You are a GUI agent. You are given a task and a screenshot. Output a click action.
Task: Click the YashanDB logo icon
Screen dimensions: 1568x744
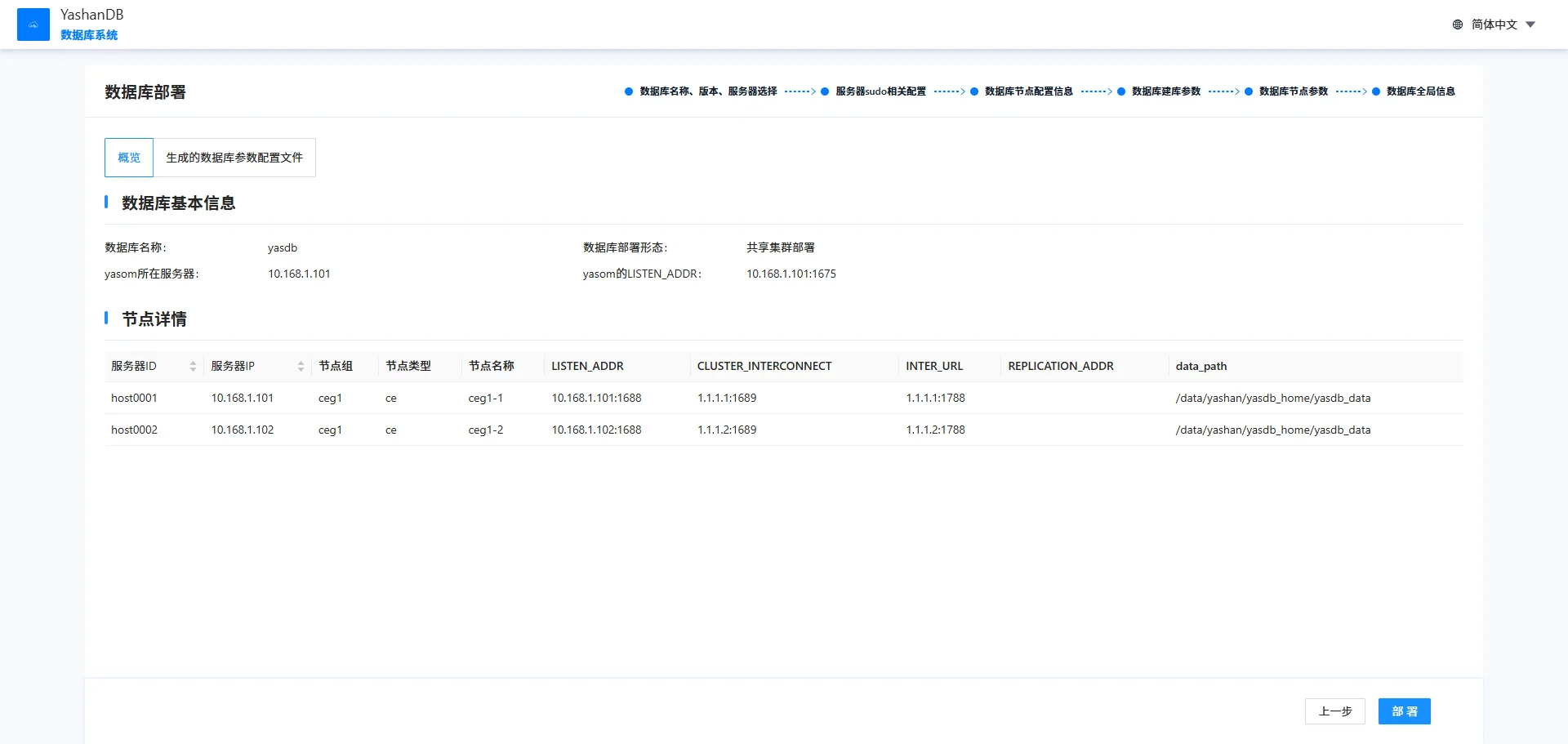click(x=33, y=25)
